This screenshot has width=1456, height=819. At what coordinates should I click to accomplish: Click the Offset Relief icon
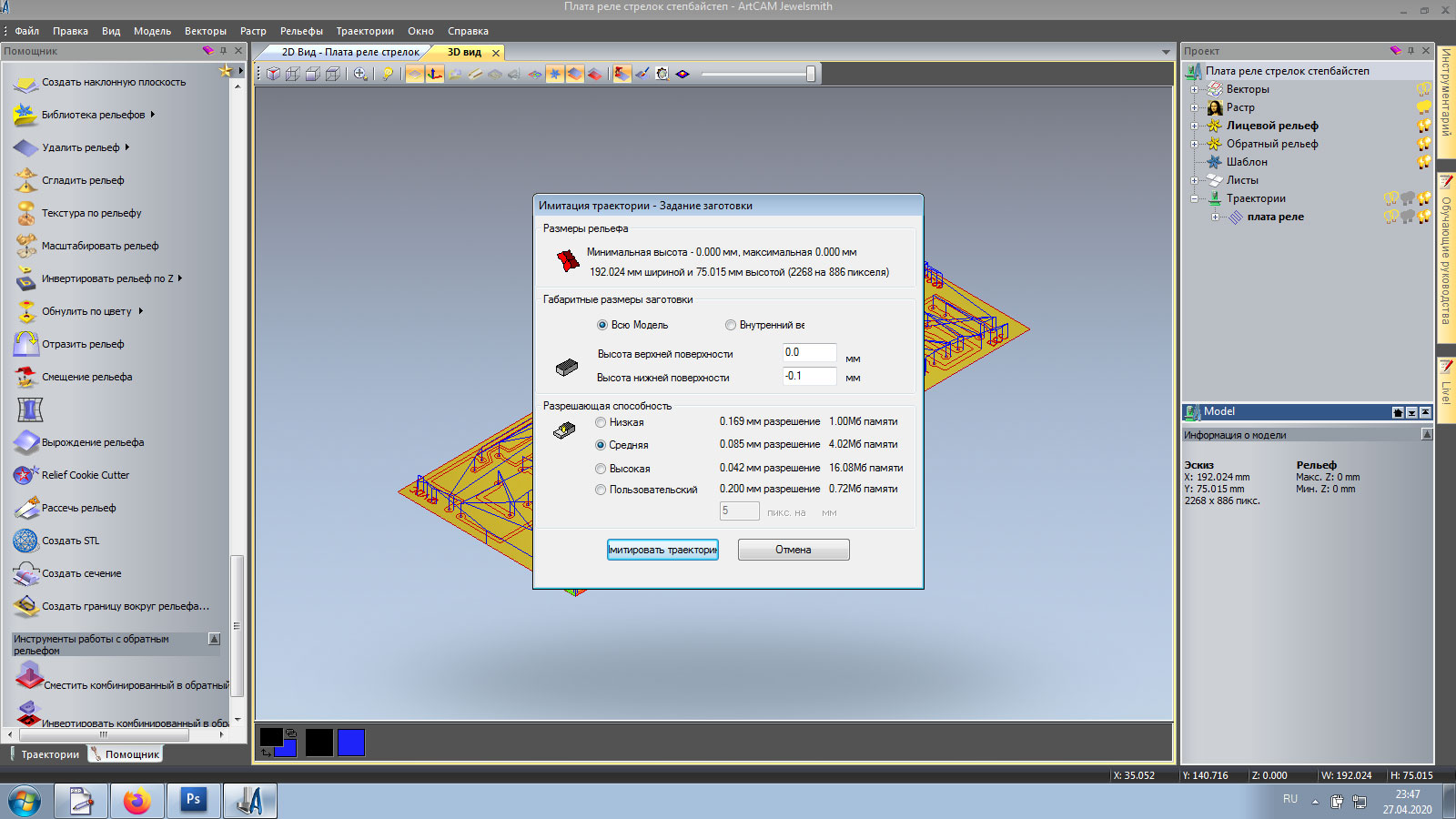pos(26,377)
